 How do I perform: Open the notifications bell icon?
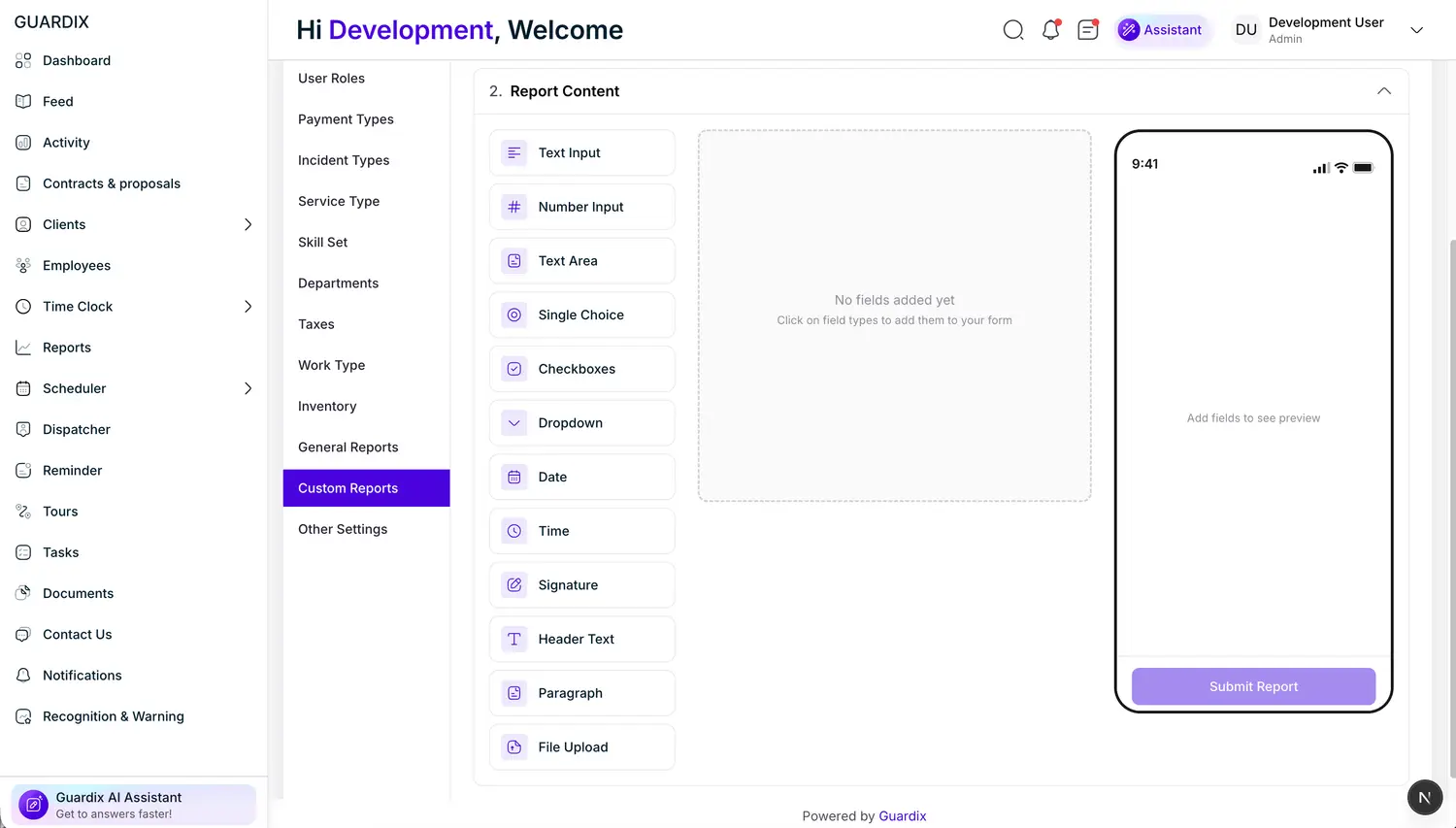pyautogui.click(x=1050, y=30)
